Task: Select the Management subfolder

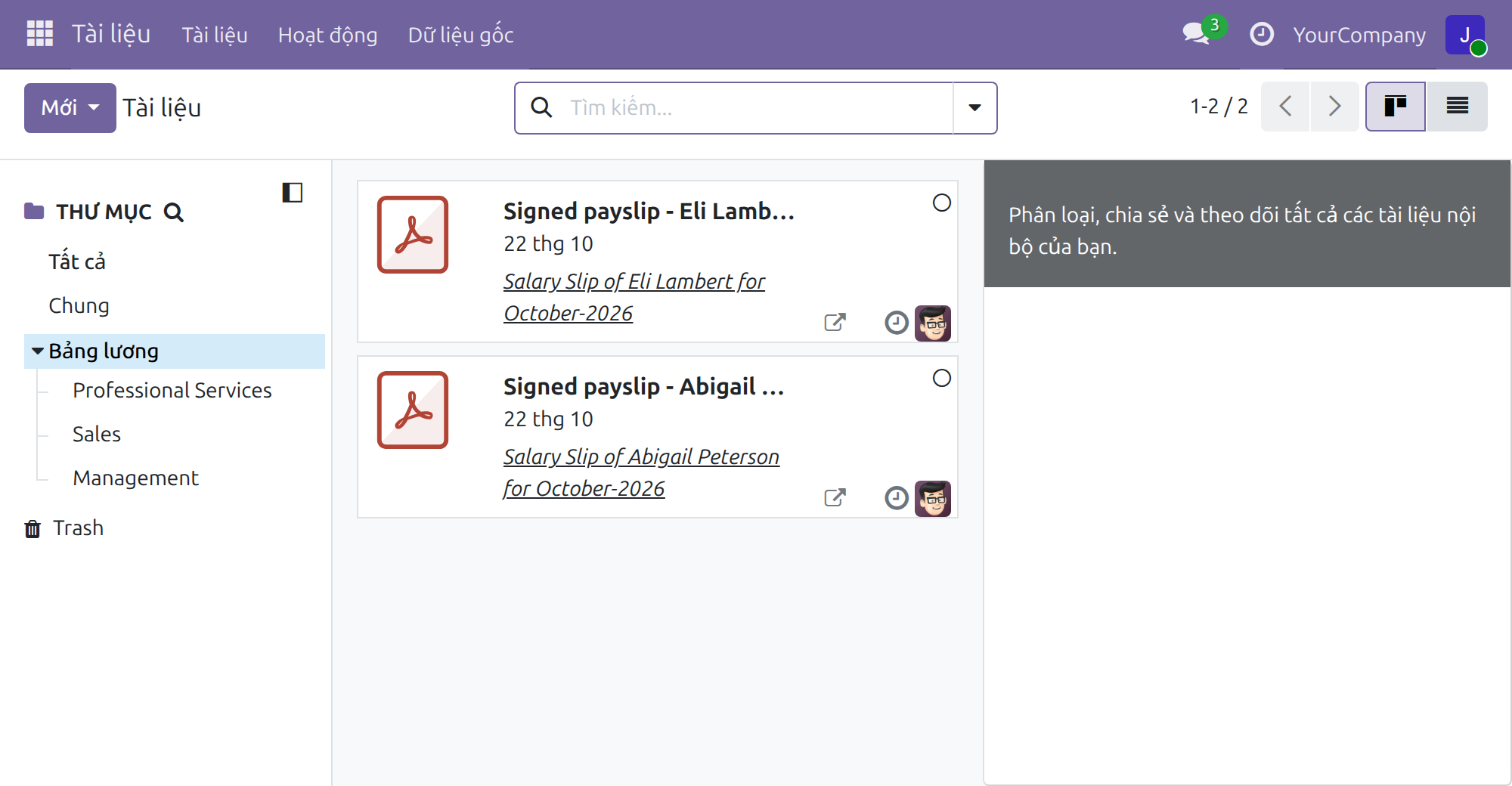Action: [x=136, y=478]
